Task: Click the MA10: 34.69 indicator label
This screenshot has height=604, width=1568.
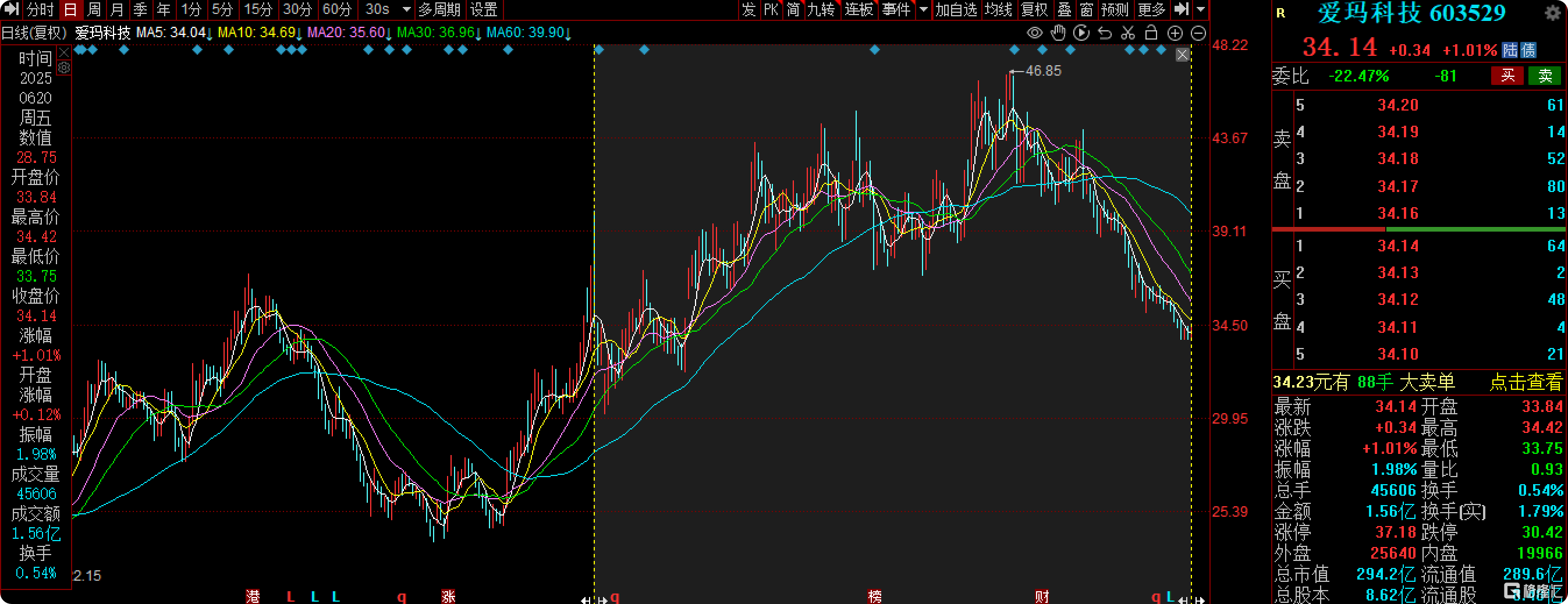Action: [260, 32]
